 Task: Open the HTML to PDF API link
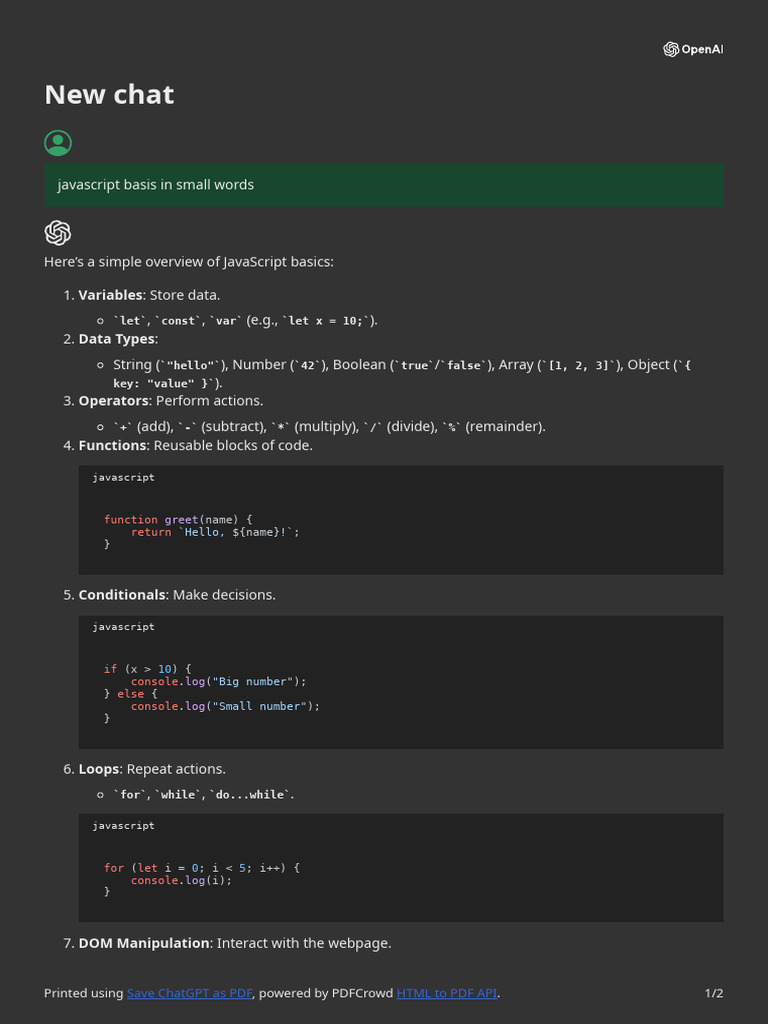tap(446, 993)
